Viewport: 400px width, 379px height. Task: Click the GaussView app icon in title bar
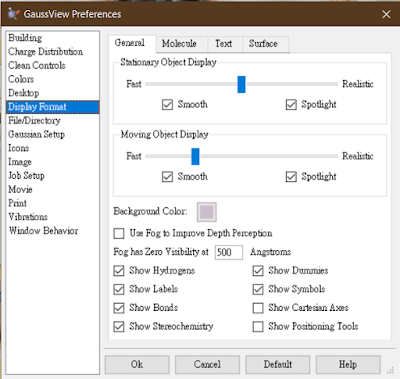coord(13,14)
